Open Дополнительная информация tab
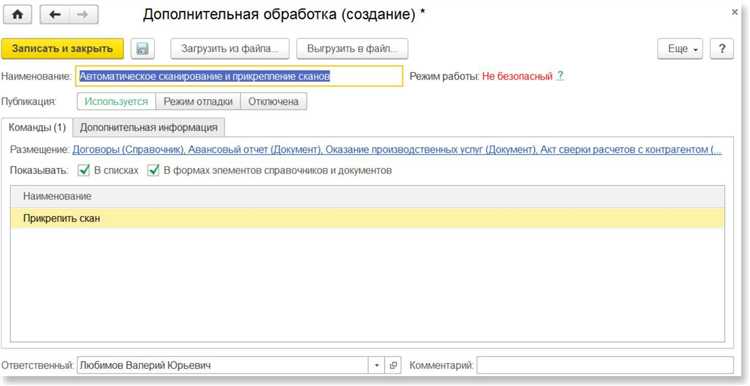The image size is (750, 386). [148, 128]
